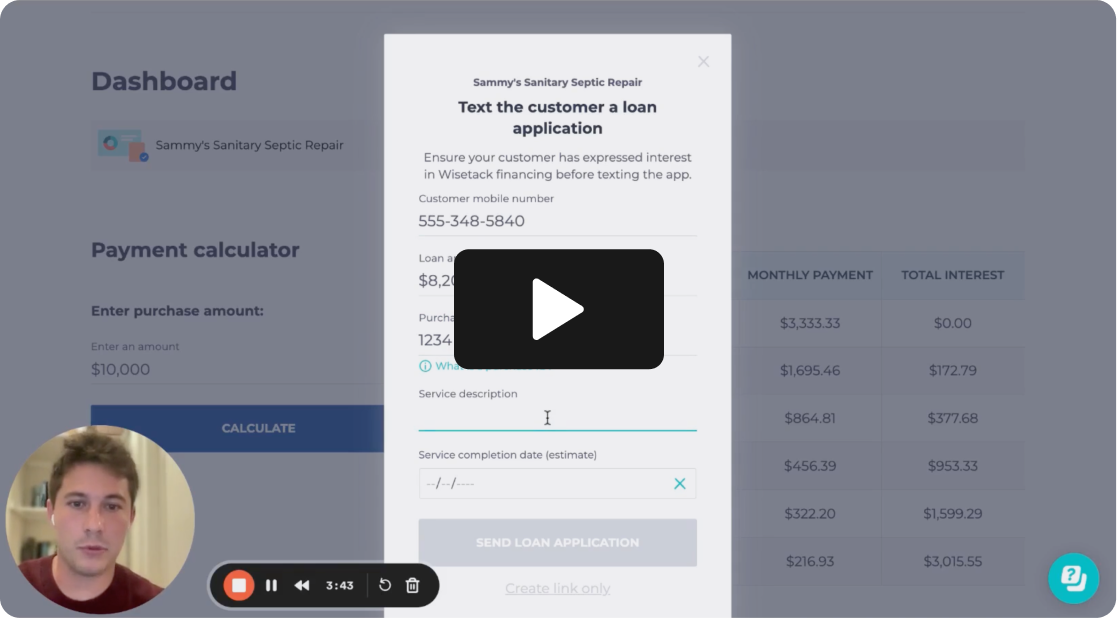Restart the recording with the circular arrow
The image size is (1117, 618).
click(385, 585)
